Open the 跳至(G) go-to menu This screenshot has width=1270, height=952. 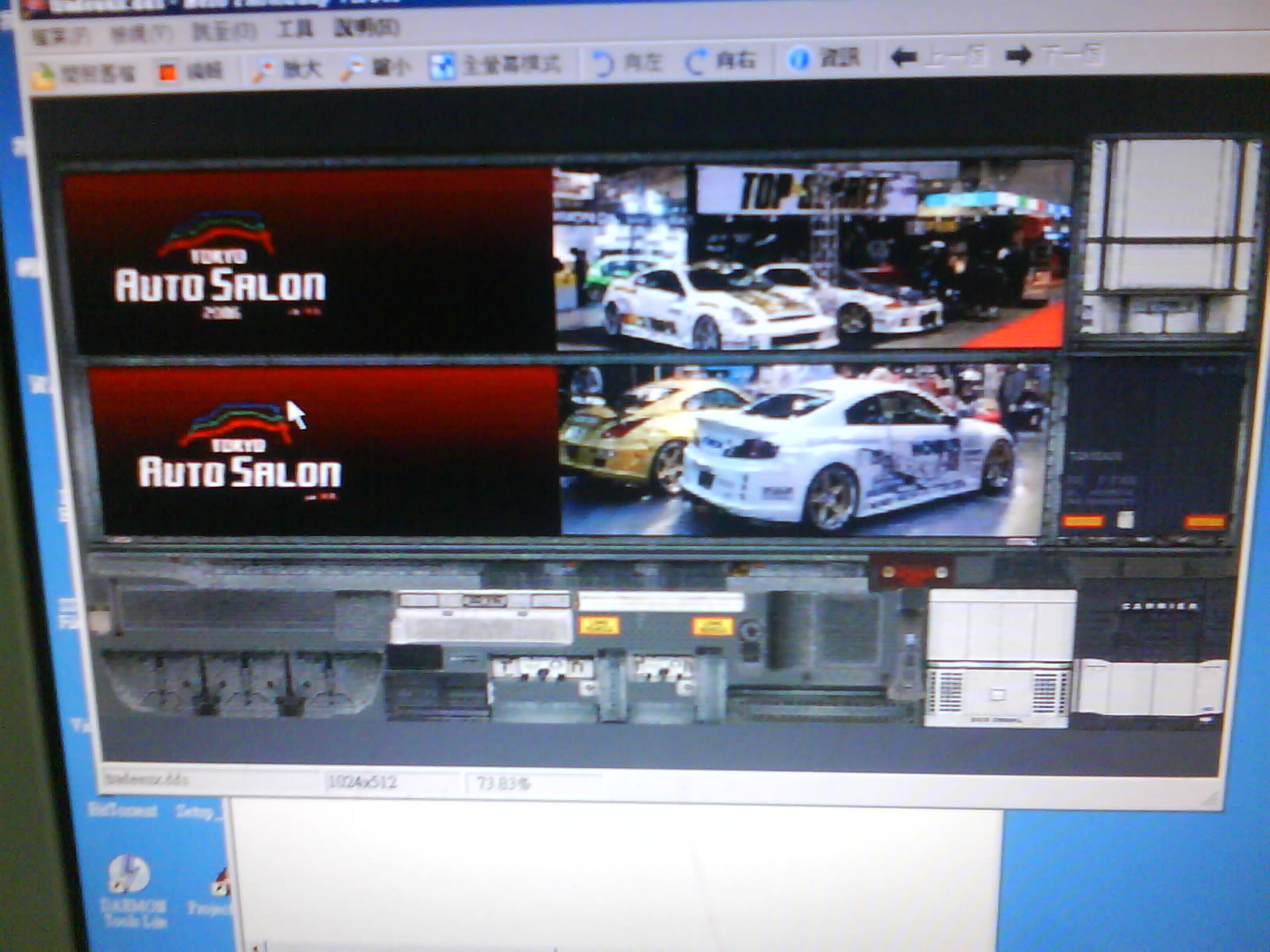pos(224,32)
